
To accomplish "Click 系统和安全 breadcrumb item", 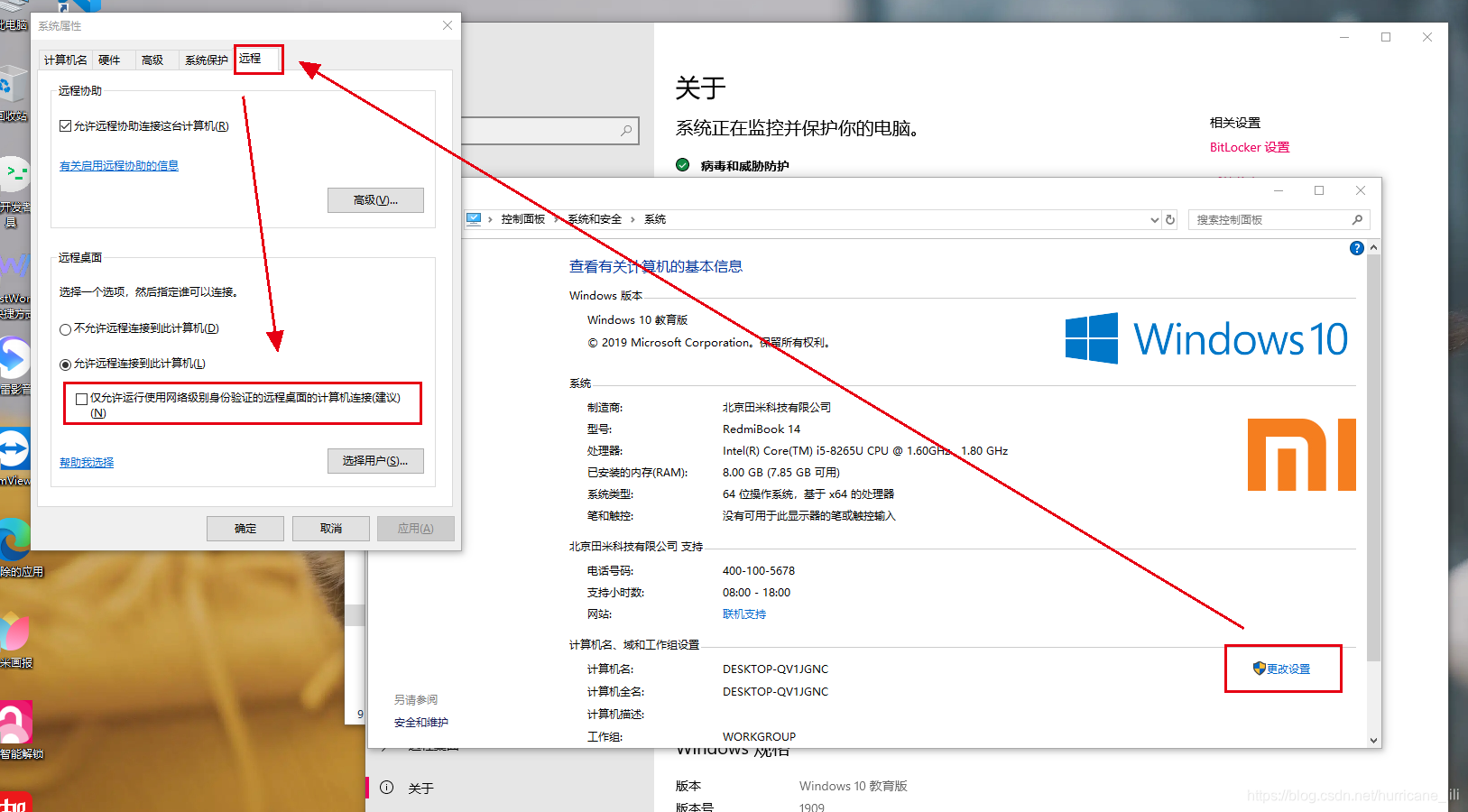I will point(595,219).
